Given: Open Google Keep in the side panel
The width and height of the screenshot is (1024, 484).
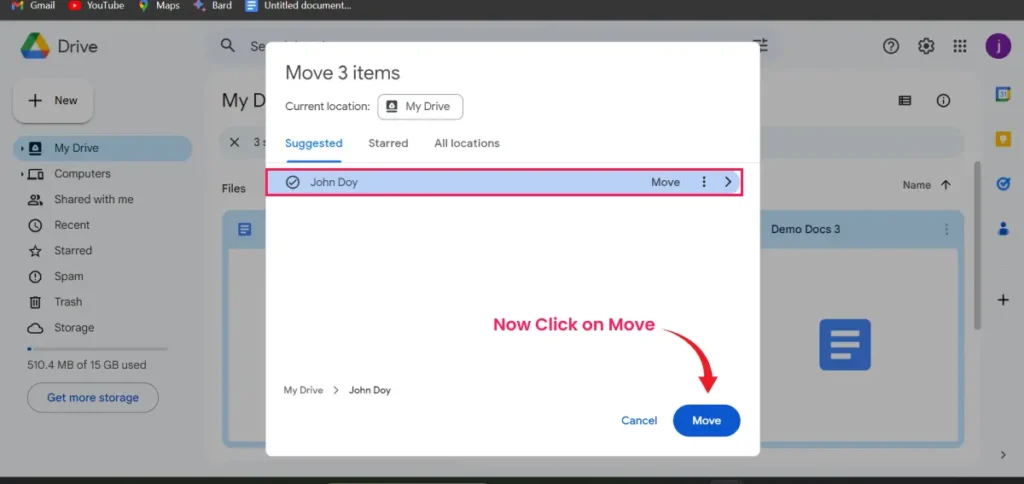Looking at the screenshot, I should 1002,139.
